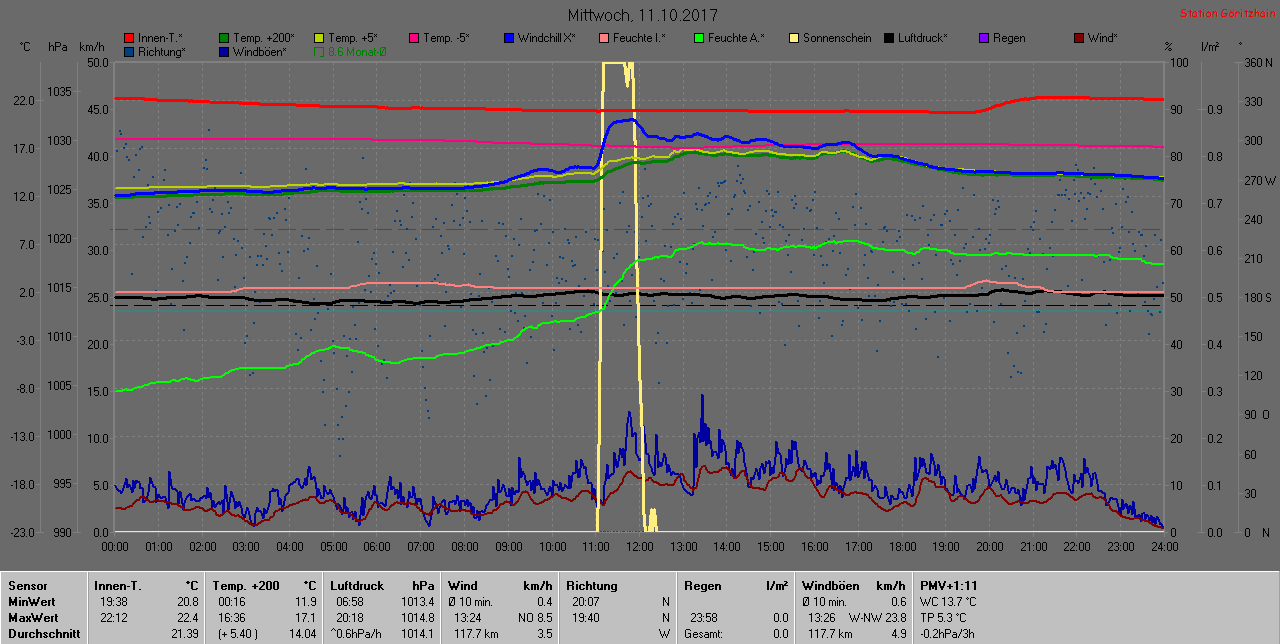Image resolution: width=1280 pixels, height=644 pixels.
Task: Click the '360 N' direction axis label
Action: (x=1258, y=63)
